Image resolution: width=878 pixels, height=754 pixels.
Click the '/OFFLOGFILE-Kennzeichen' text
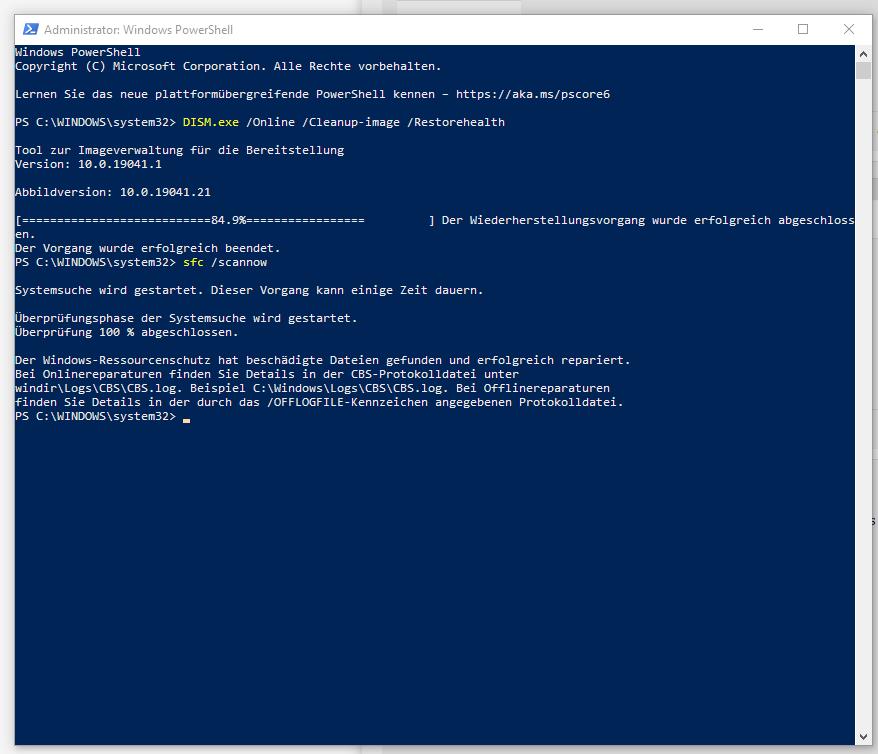347,402
